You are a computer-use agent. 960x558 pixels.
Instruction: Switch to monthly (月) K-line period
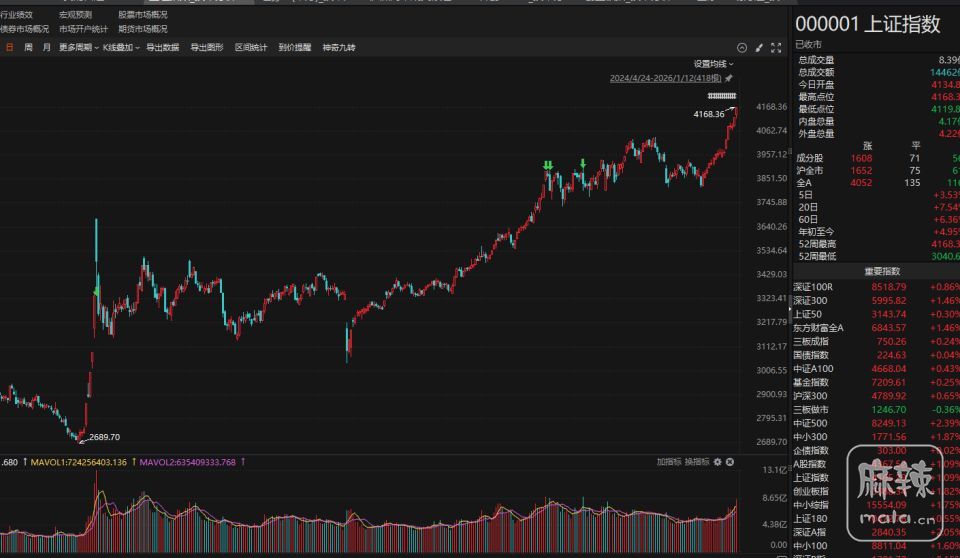point(46,48)
